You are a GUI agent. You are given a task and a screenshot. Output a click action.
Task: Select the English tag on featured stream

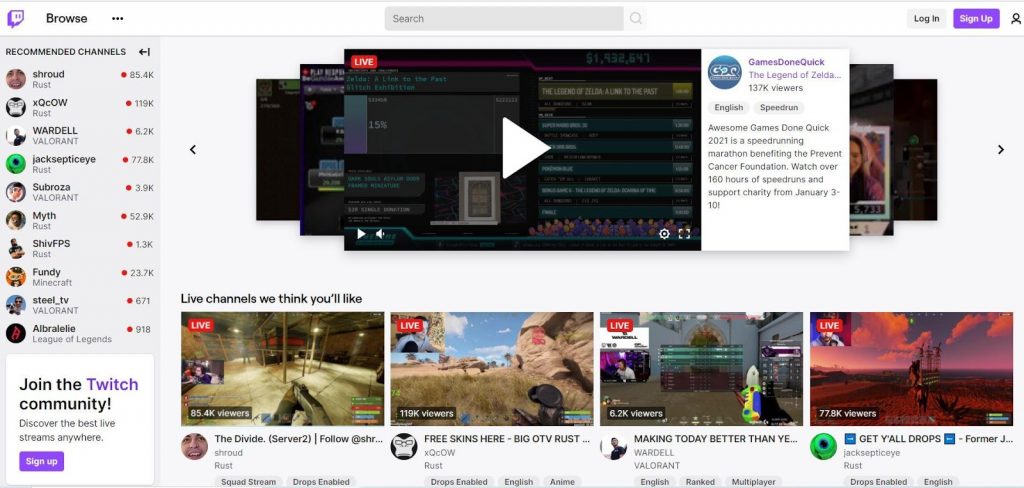coord(729,107)
